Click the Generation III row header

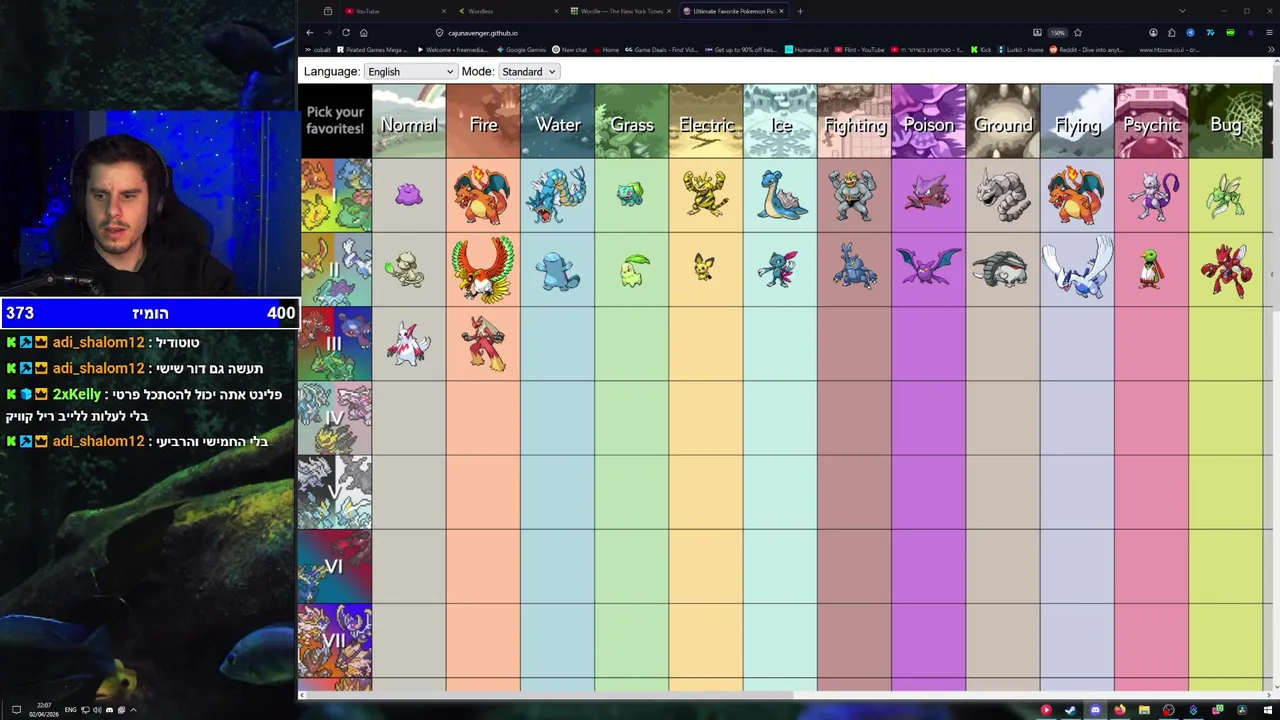coord(335,344)
